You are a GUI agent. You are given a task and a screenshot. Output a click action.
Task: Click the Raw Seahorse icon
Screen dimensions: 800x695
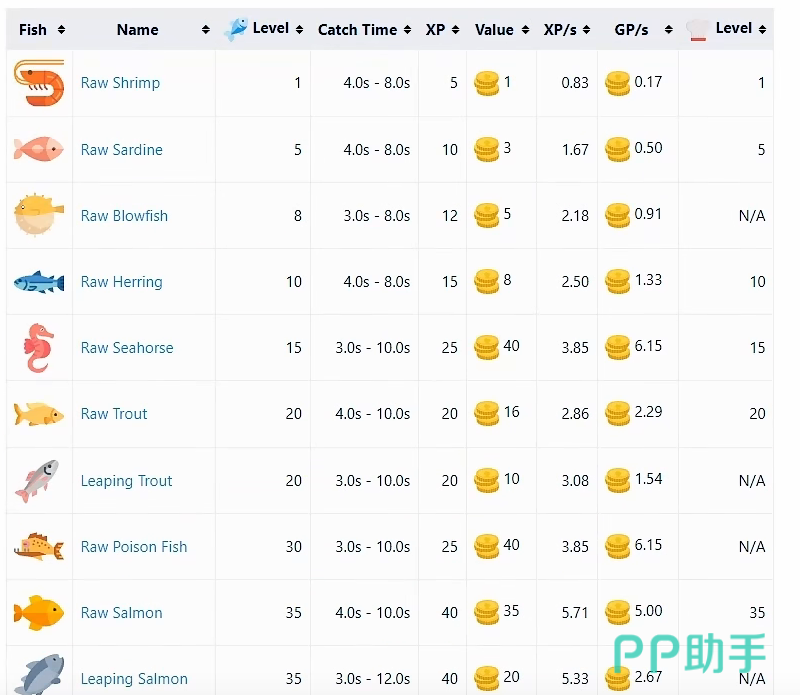[39, 348]
